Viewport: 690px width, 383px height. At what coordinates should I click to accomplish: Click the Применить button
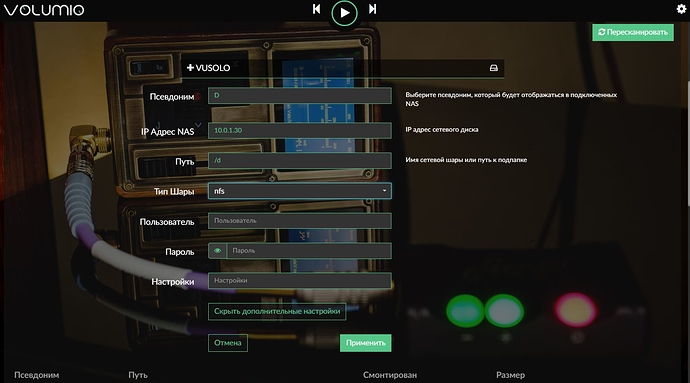pyautogui.click(x=366, y=343)
